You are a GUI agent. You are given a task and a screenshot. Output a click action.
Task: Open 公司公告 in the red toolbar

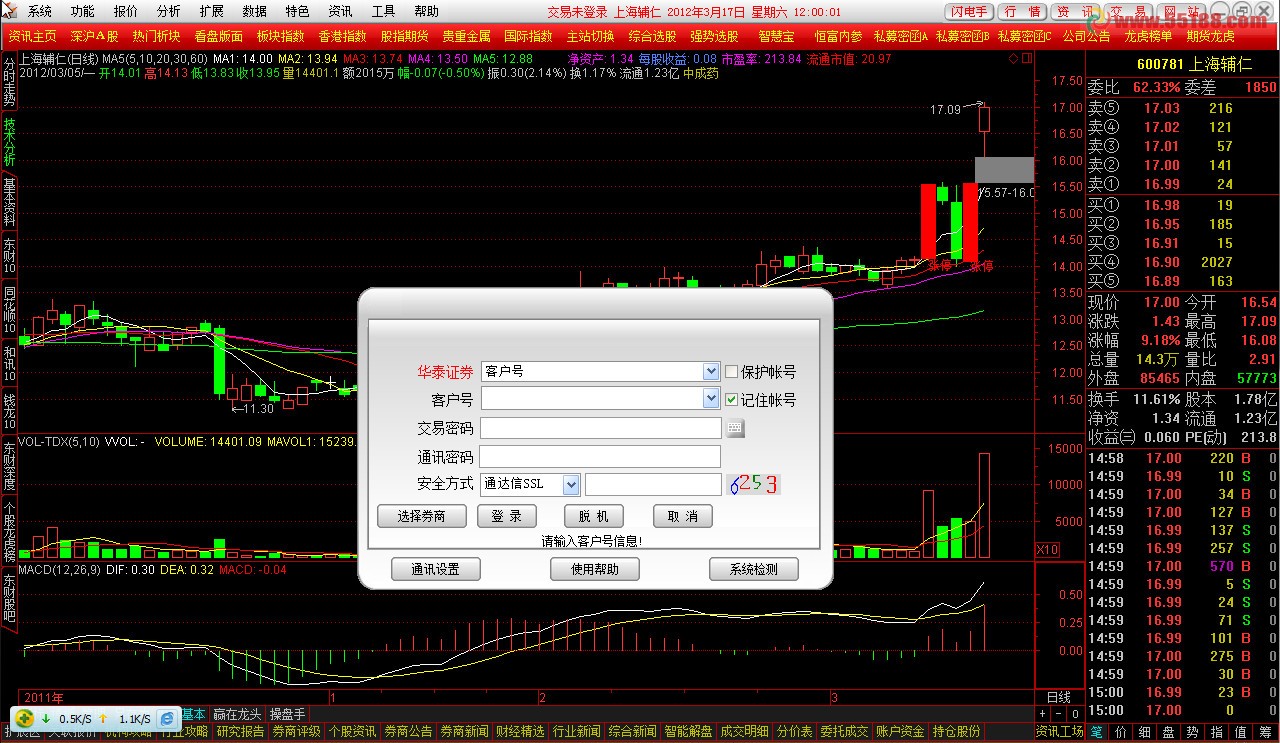pos(1086,36)
